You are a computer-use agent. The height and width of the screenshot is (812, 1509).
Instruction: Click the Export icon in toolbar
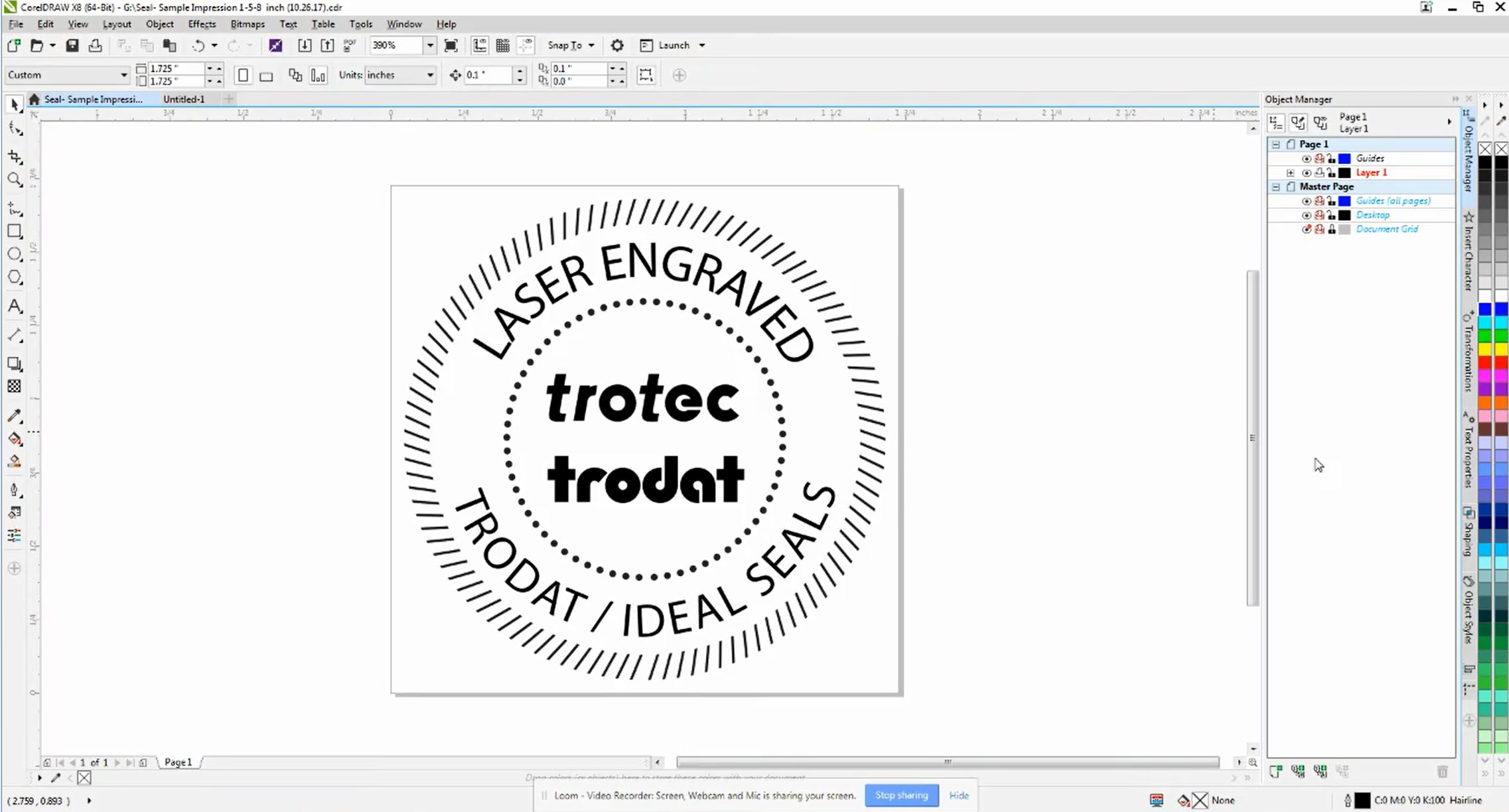(327, 45)
